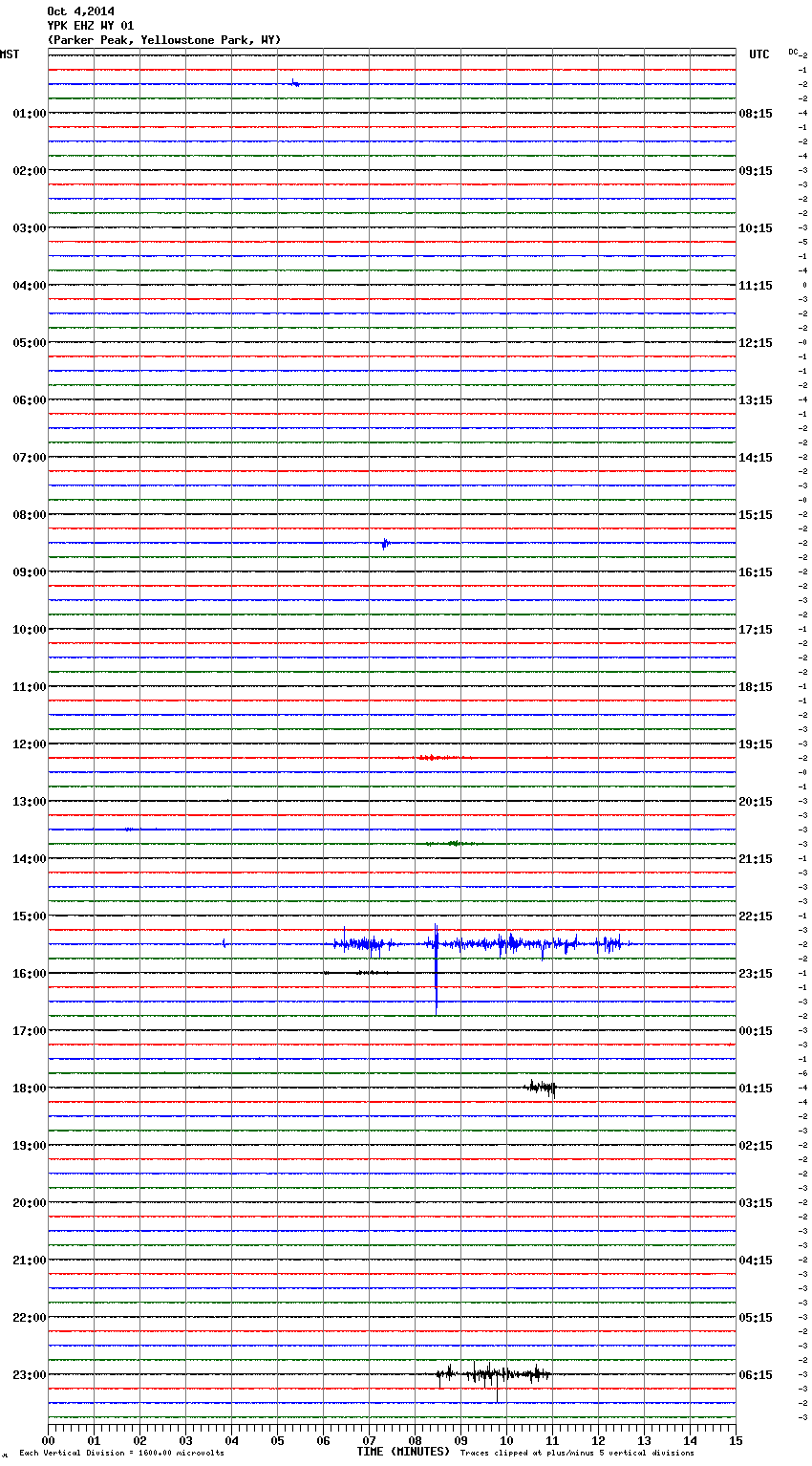
Task: Click the "DC" offset column header
Action: coord(793,52)
